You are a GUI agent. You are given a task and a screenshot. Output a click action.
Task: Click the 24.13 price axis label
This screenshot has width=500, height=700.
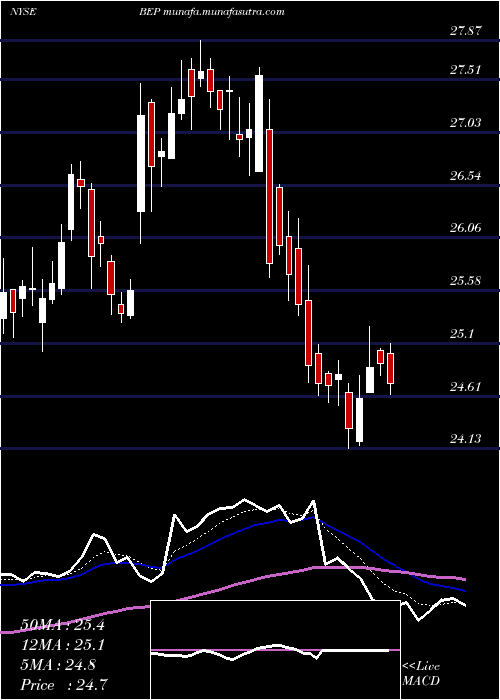(466, 439)
